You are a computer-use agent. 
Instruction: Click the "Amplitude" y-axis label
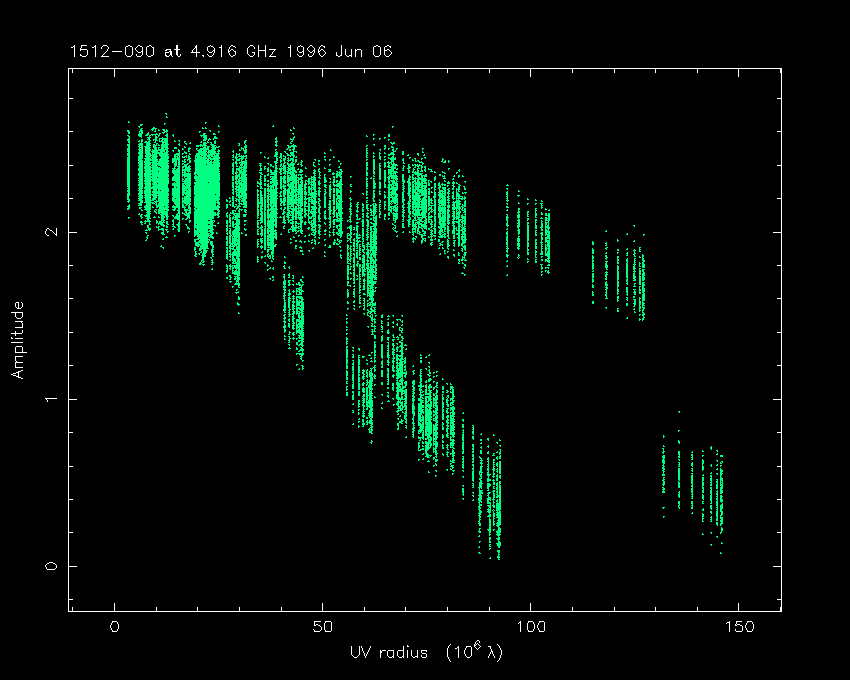(x=17, y=340)
